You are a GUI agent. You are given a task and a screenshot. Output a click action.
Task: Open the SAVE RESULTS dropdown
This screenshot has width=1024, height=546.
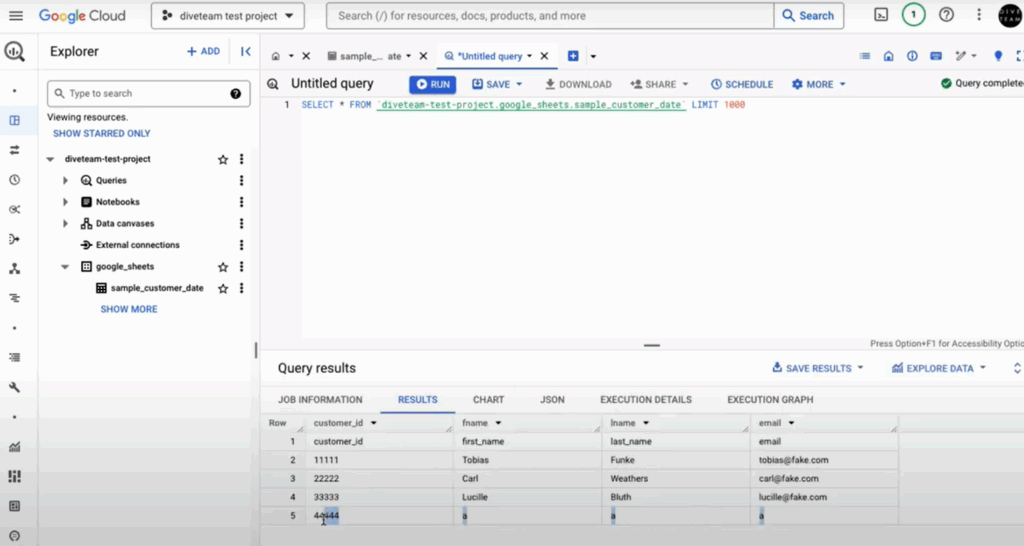coord(818,368)
